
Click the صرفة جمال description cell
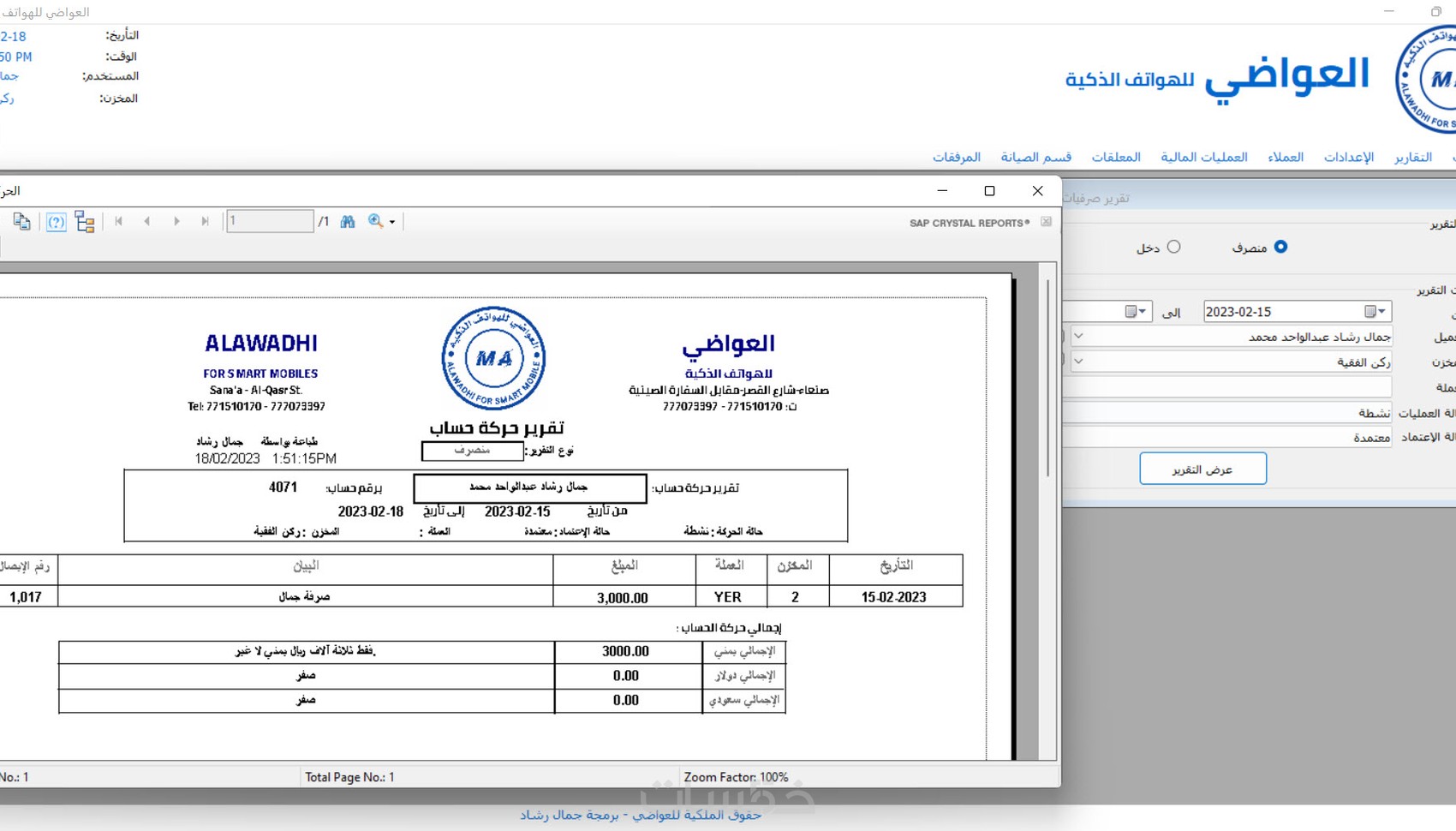[x=305, y=597]
